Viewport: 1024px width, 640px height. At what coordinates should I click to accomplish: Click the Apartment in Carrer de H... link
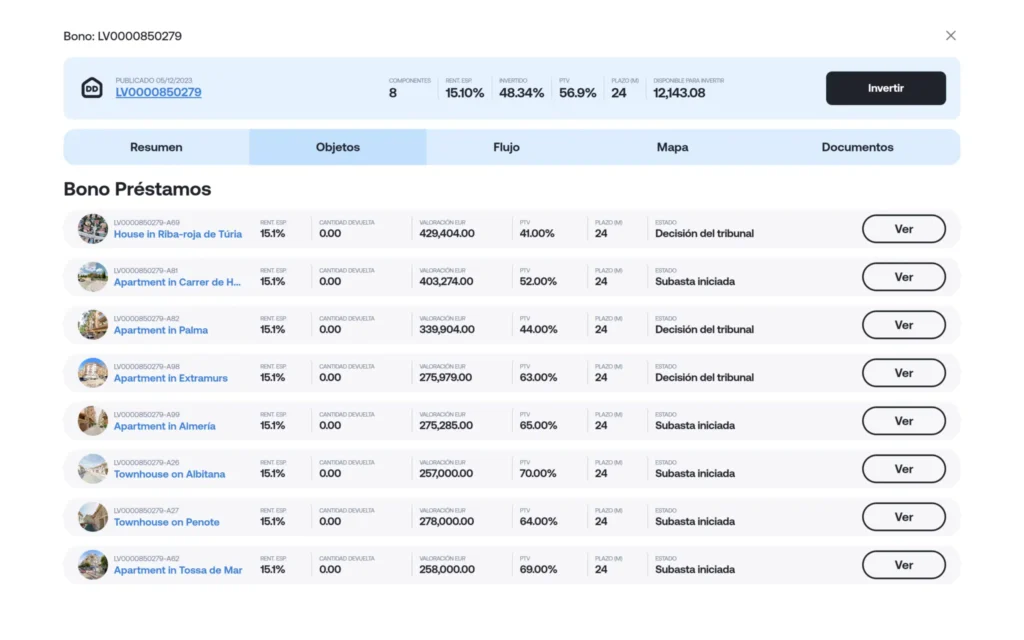177,282
